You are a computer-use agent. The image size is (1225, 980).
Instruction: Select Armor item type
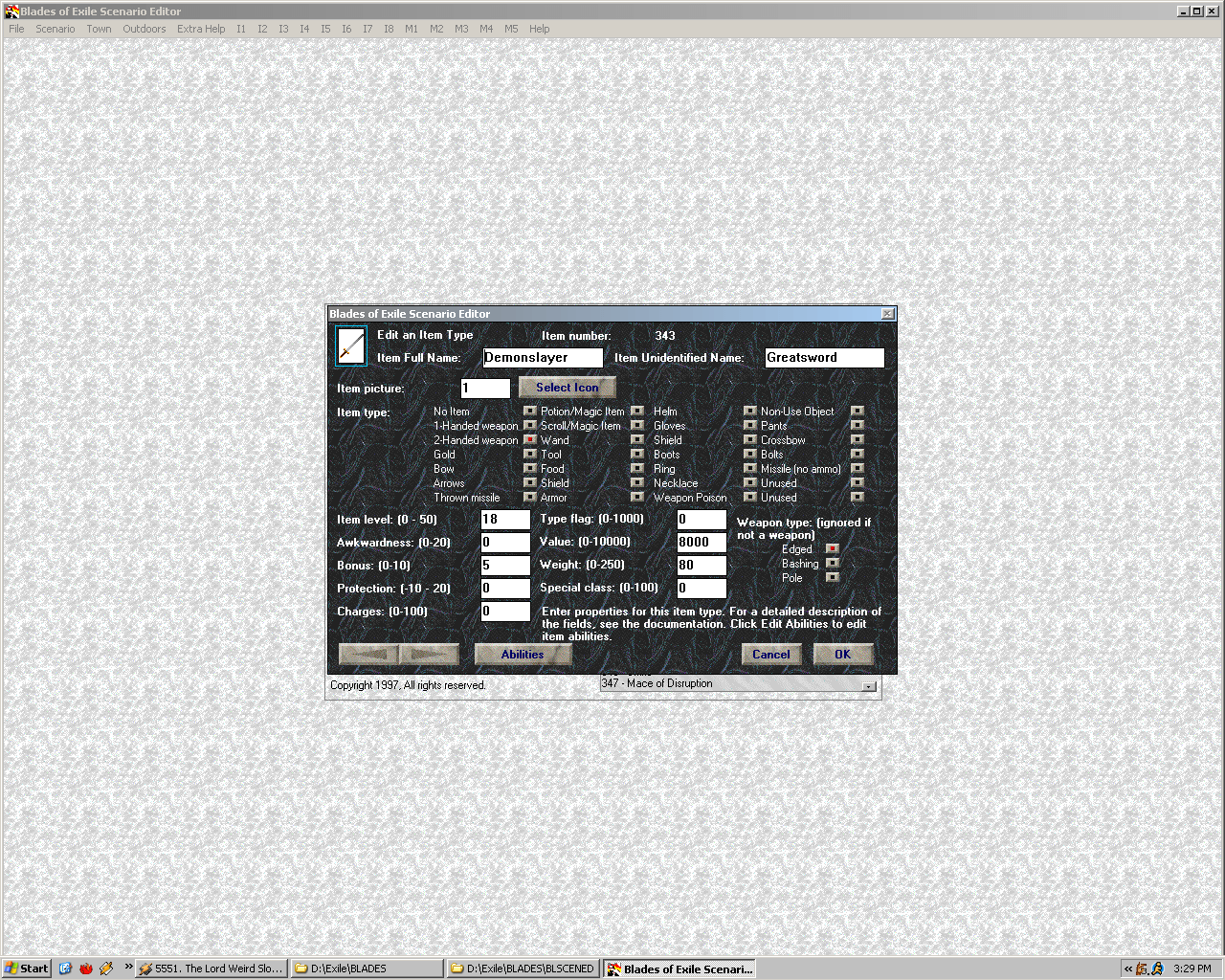pyautogui.click(x=637, y=498)
